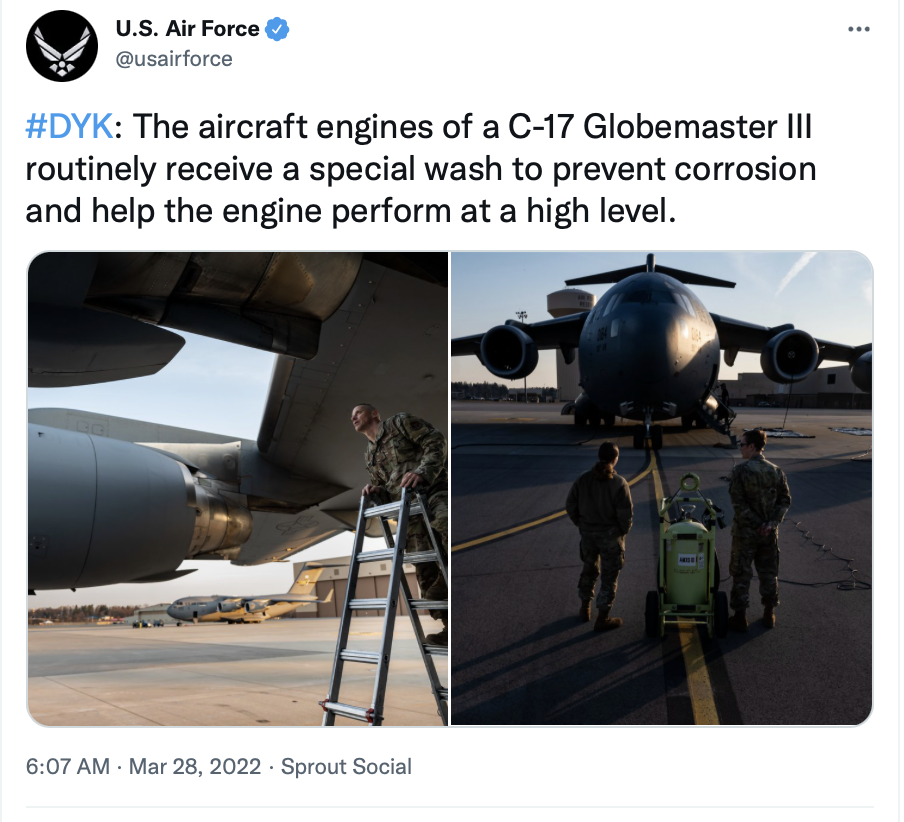Open the left photo of engine and ladder
The image size is (904, 822).
238,489
